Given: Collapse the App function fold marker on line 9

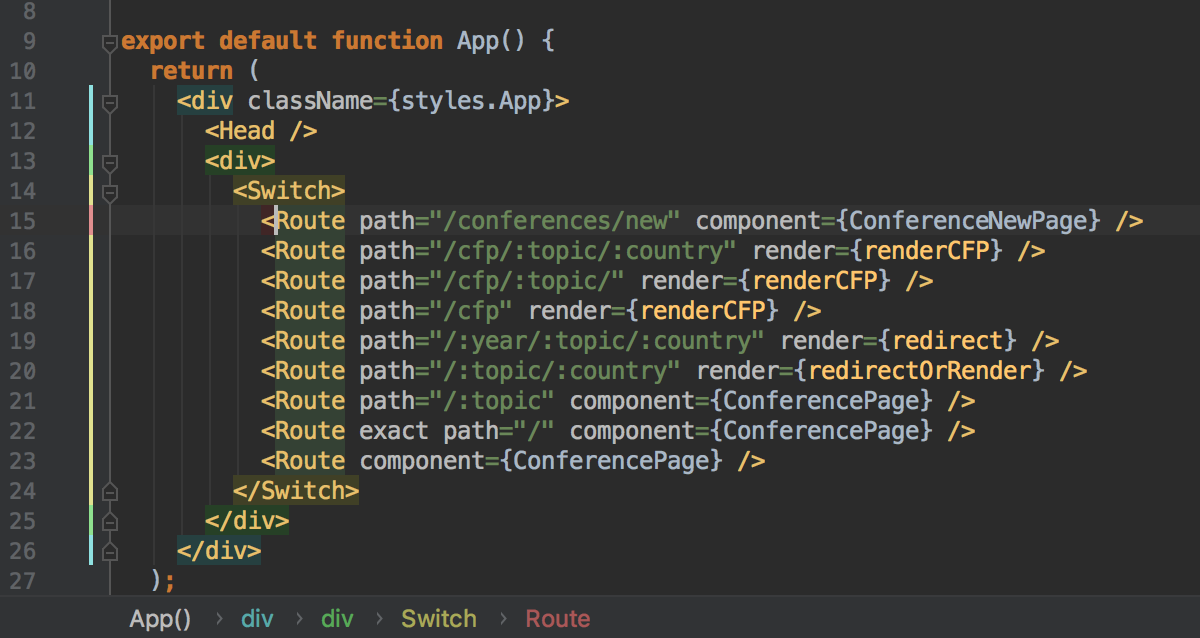Looking at the screenshot, I should point(109,43).
